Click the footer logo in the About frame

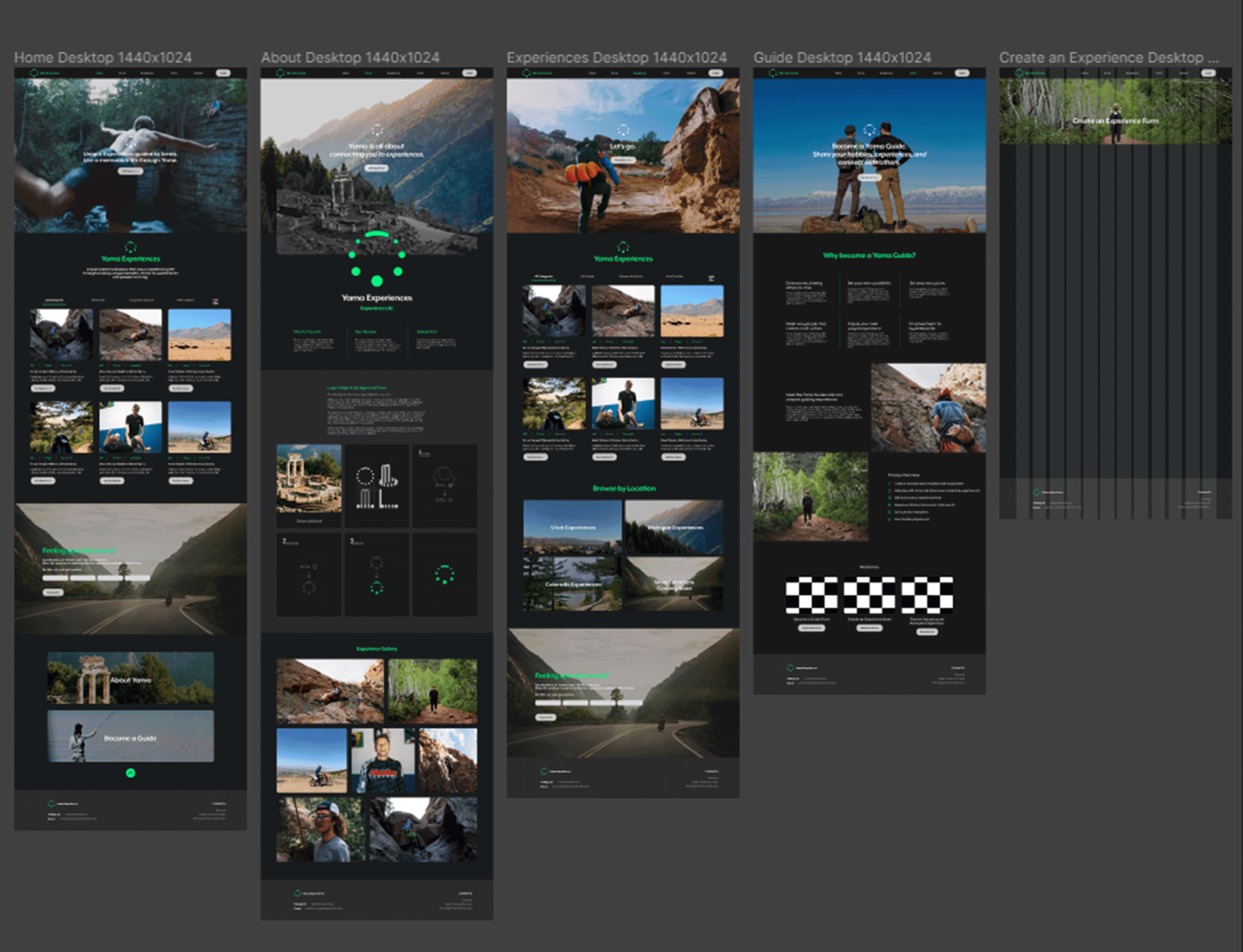pos(297,894)
